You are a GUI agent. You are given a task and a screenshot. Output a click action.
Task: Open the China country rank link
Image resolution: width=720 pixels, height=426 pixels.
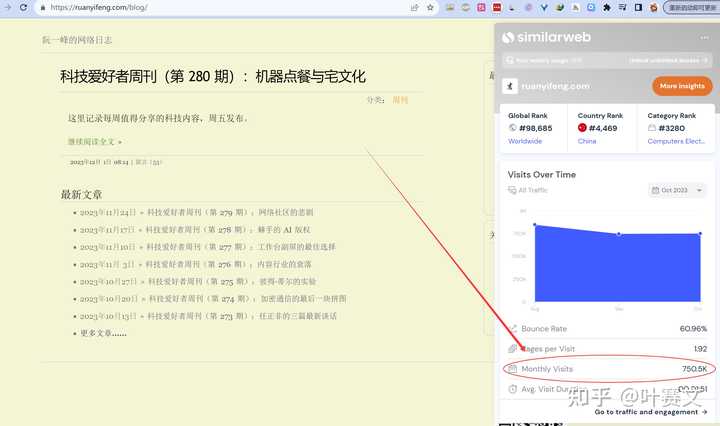pos(587,141)
